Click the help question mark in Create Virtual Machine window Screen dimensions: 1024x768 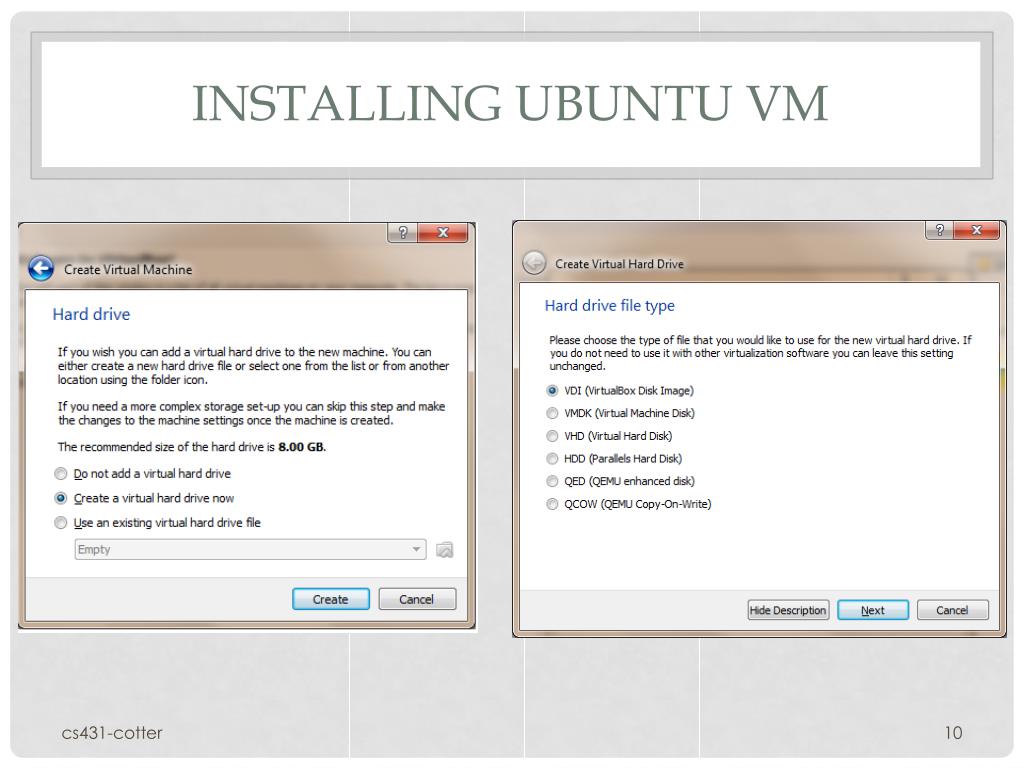point(403,232)
